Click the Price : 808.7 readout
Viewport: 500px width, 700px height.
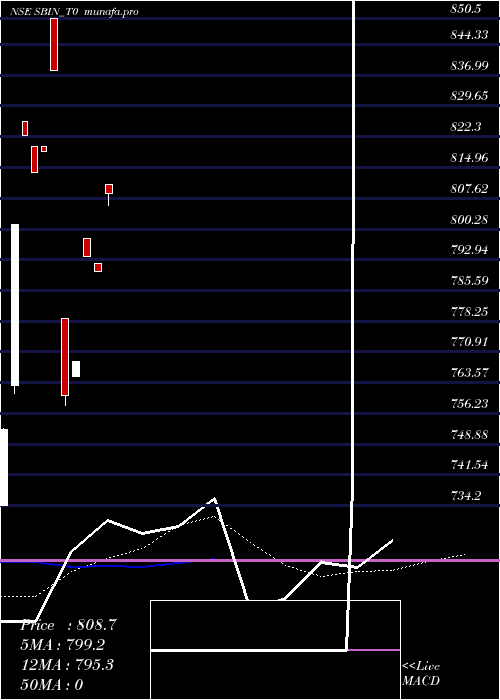point(68,625)
